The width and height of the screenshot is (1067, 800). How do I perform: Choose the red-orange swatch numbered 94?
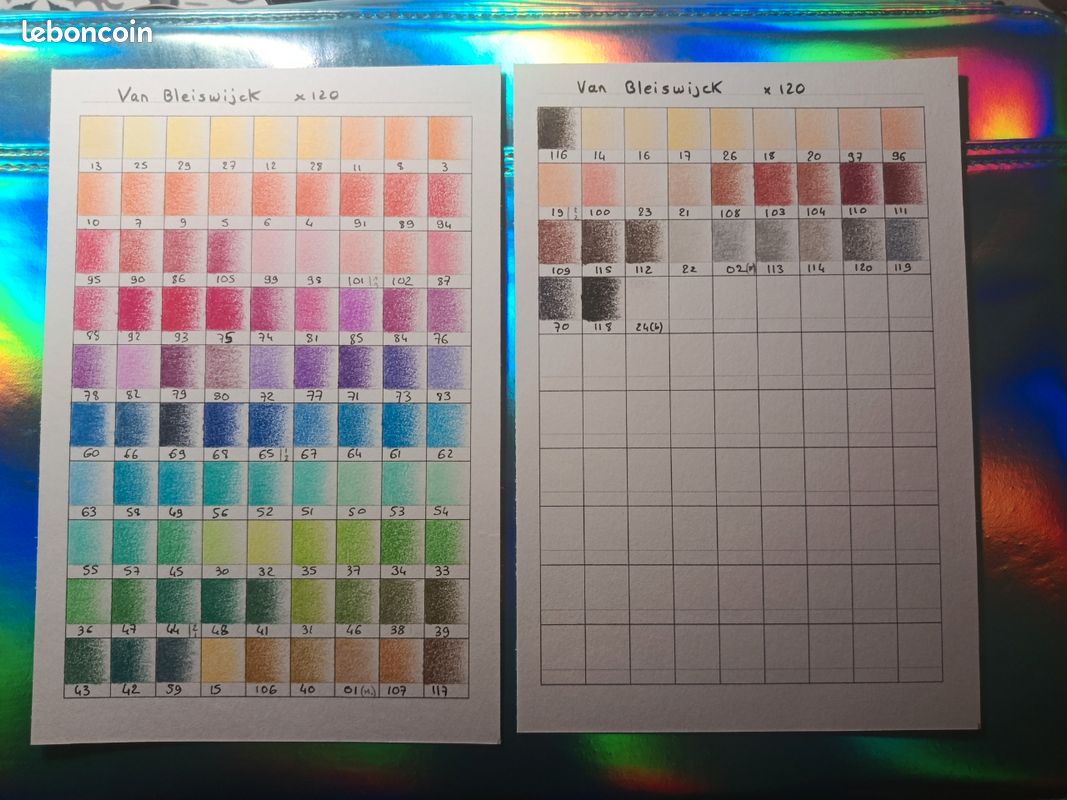[449, 196]
